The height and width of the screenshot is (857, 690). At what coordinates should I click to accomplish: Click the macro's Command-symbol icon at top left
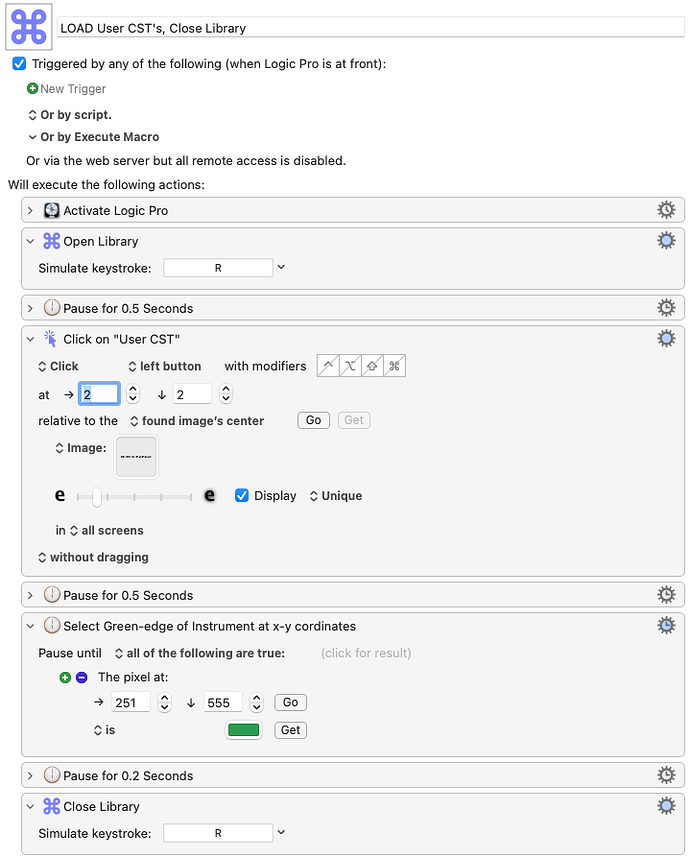[26, 26]
